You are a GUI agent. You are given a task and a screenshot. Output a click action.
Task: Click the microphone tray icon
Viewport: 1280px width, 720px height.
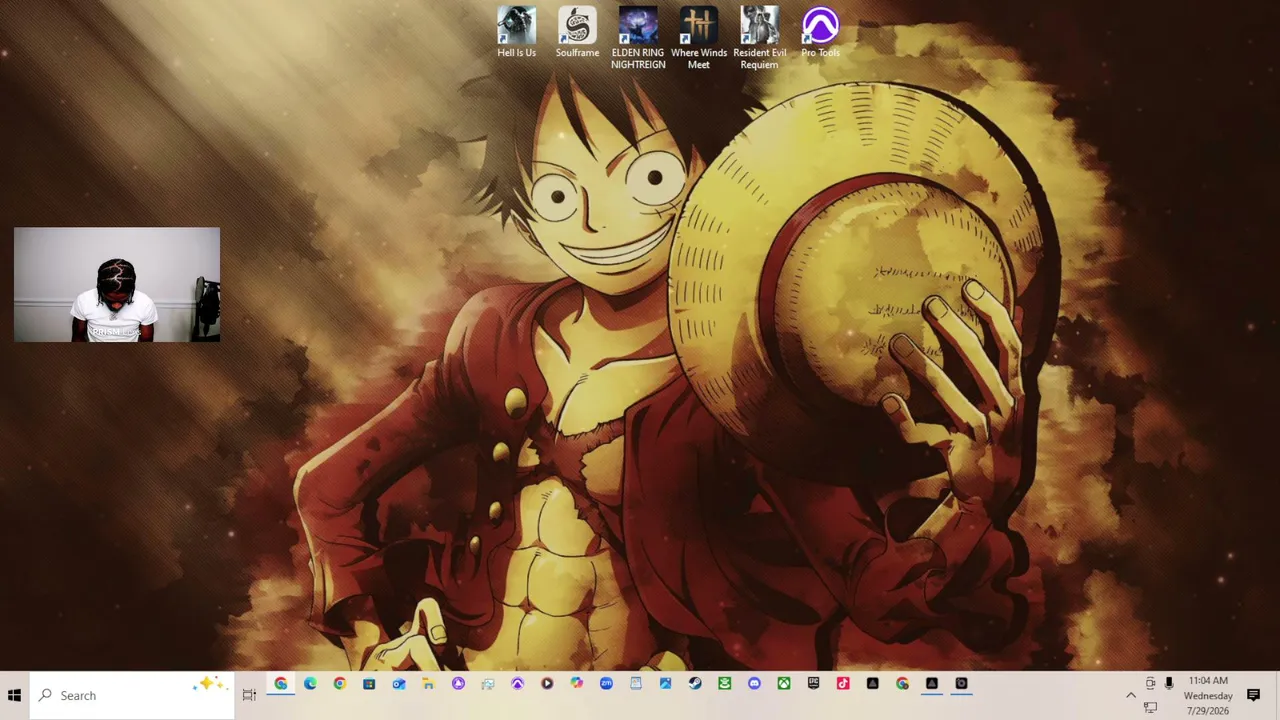tap(1169, 683)
